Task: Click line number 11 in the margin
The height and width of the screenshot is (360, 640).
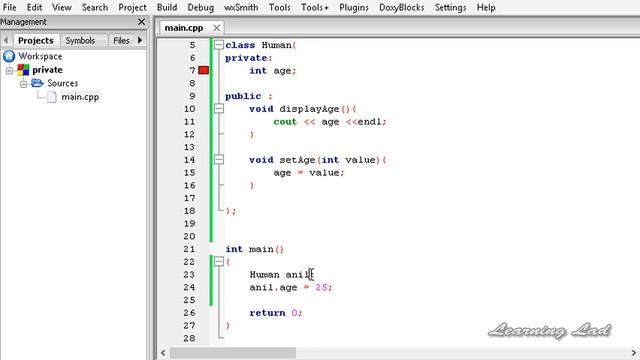Action: [x=189, y=122]
